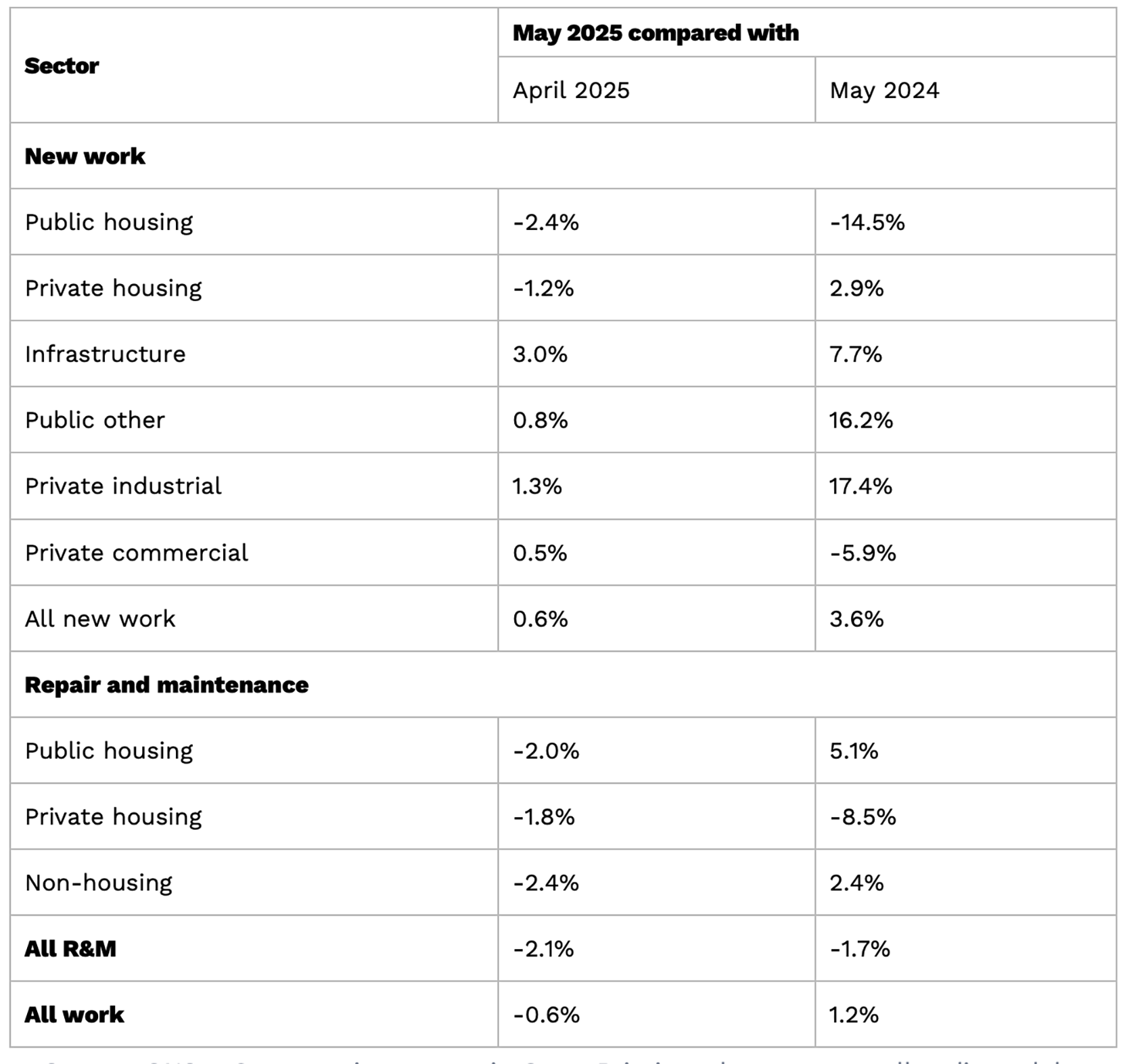Click the 16.2% Public other value
Image resolution: width=1125 pixels, height=1064 pixels.
pos(861,420)
